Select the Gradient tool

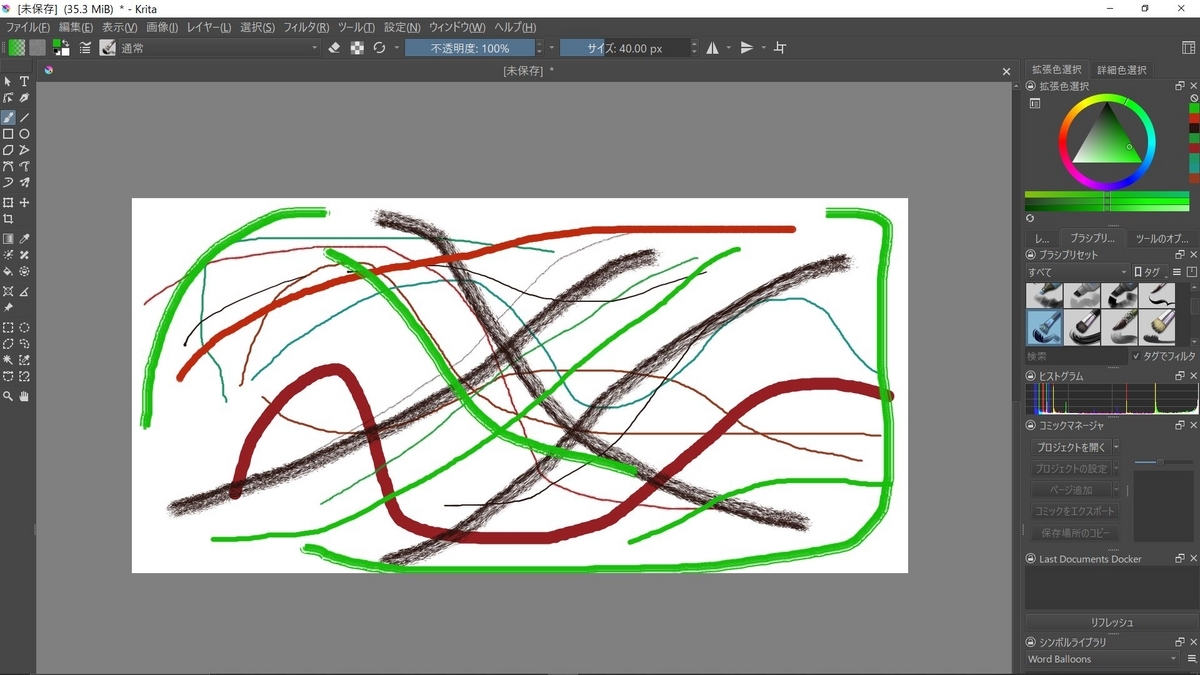coord(7,238)
